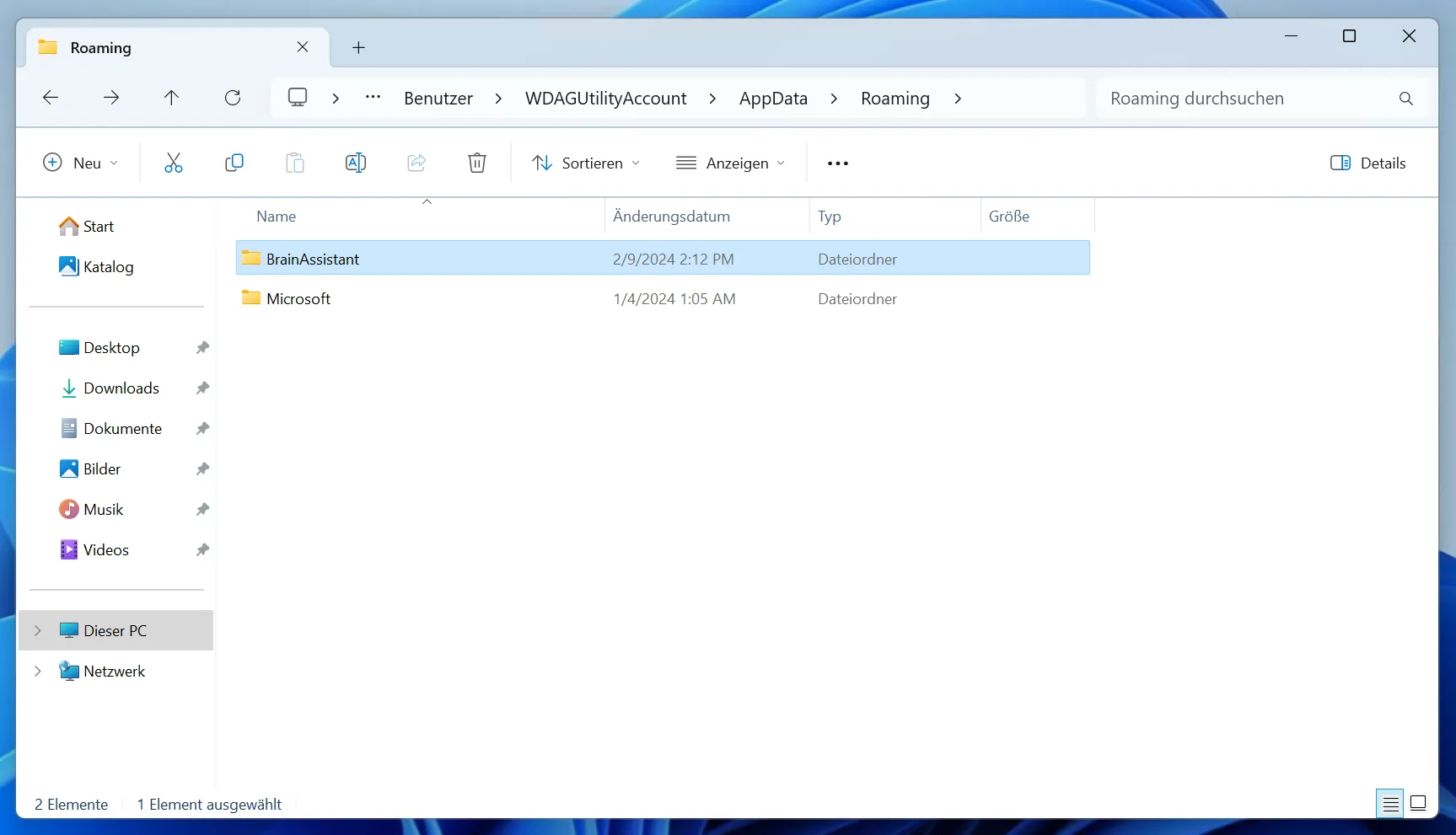Click the Cut scissors icon

[173, 163]
